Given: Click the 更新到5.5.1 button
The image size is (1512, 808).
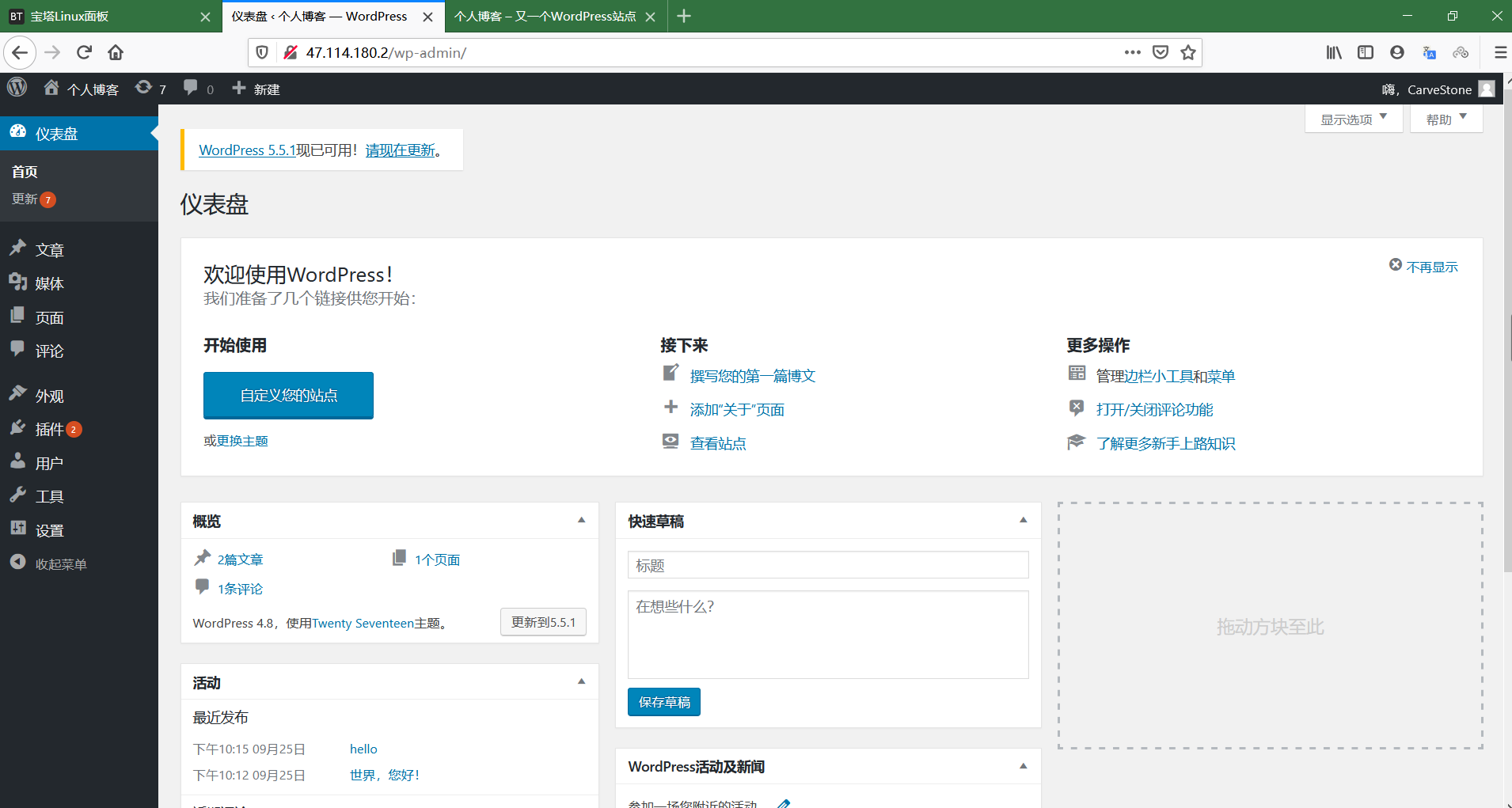Looking at the screenshot, I should [x=543, y=622].
